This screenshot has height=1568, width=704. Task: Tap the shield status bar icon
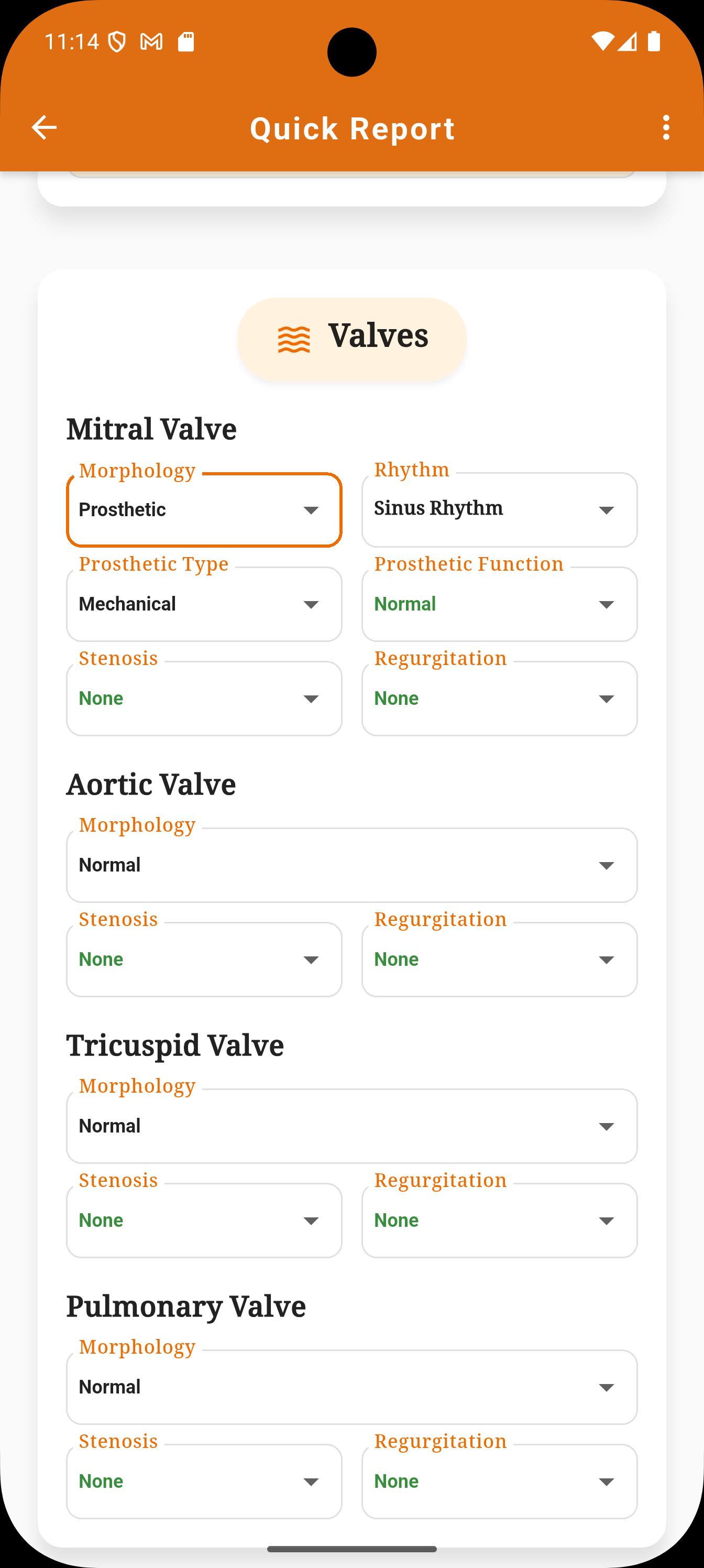point(117,42)
